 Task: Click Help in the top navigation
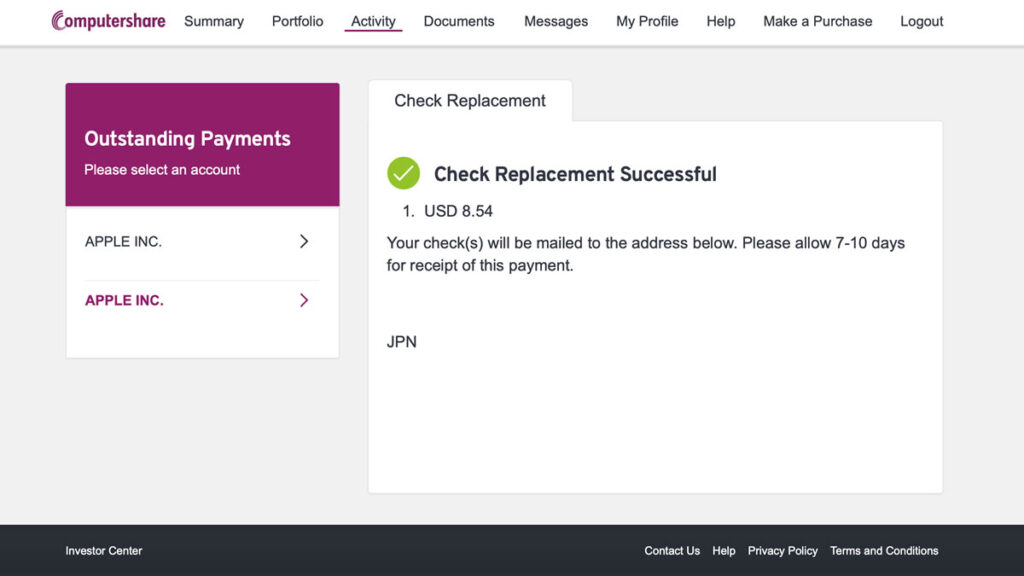[x=720, y=22]
